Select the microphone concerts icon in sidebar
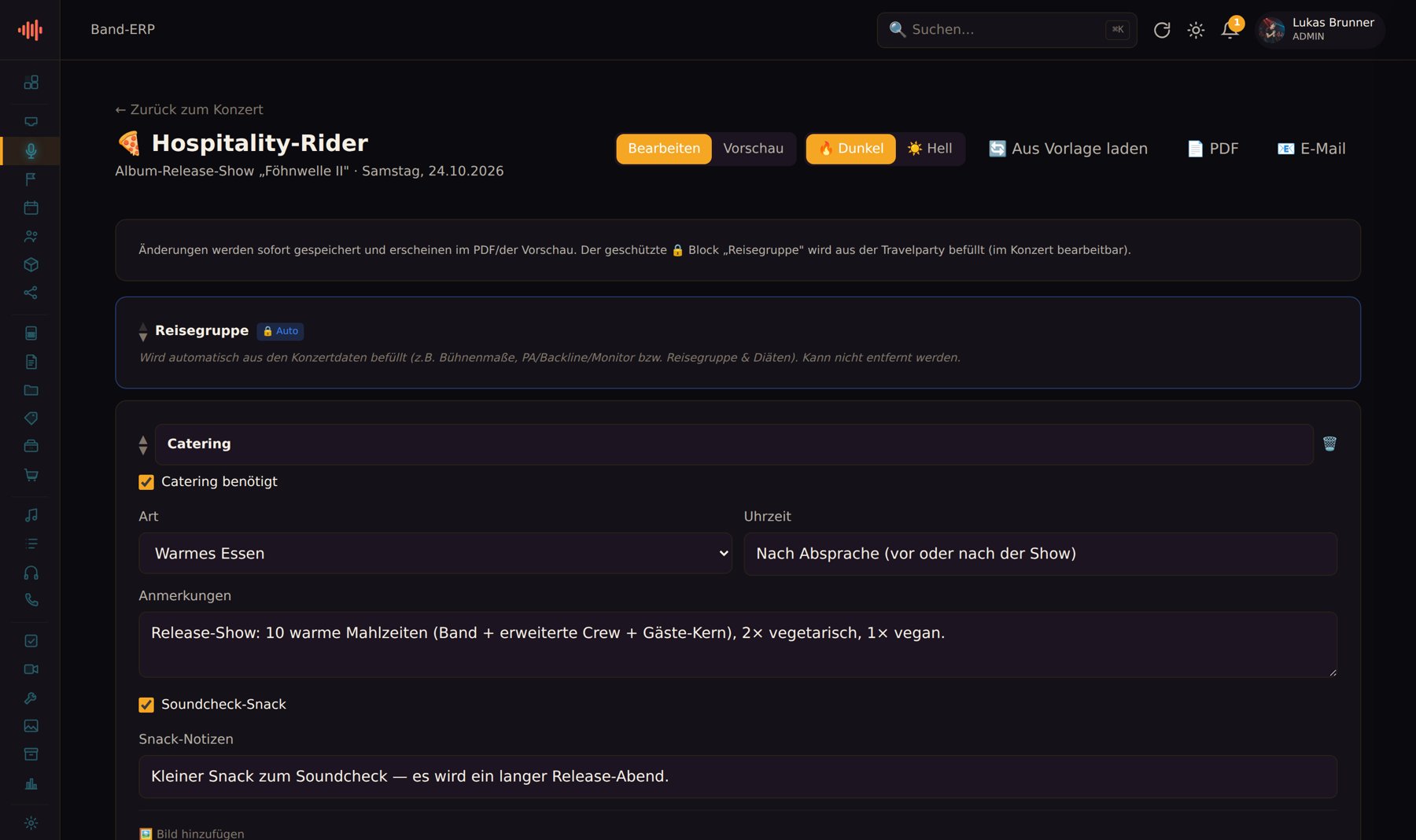This screenshot has width=1416, height=840. [x=31, y=150]
